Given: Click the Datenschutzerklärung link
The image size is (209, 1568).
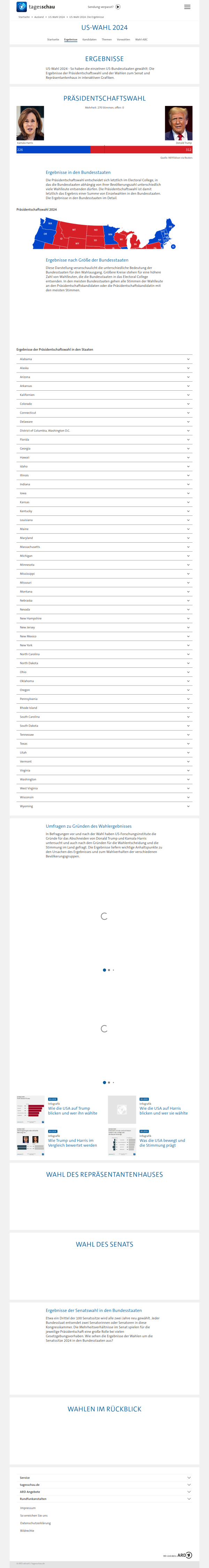Looking at the screenshot, I should (x=35, y=1523).
